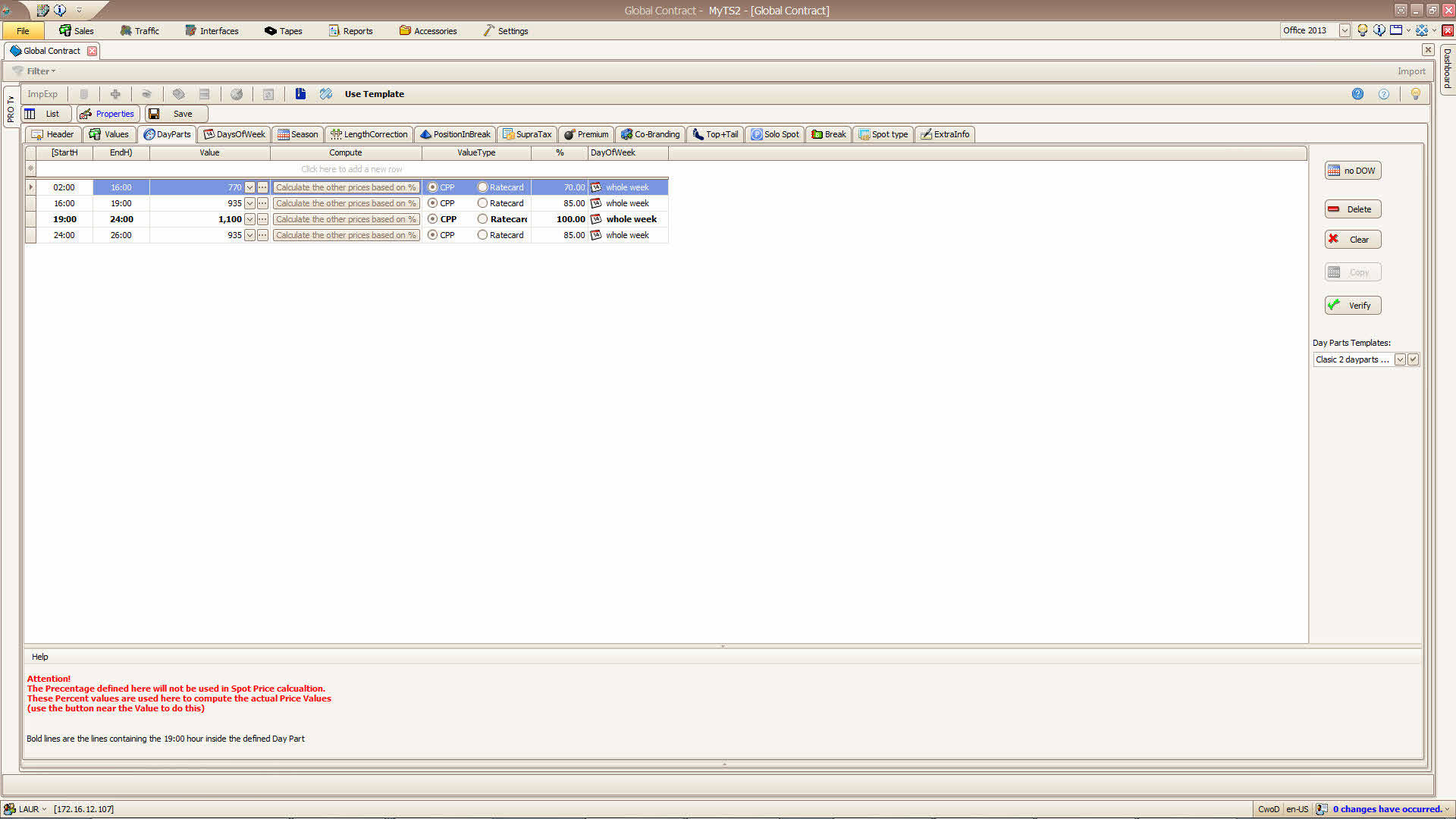Open the value dropdown for 1,100
Image resolution: width=1456 pixels, height=819 pixels.
tap(249, 219)
